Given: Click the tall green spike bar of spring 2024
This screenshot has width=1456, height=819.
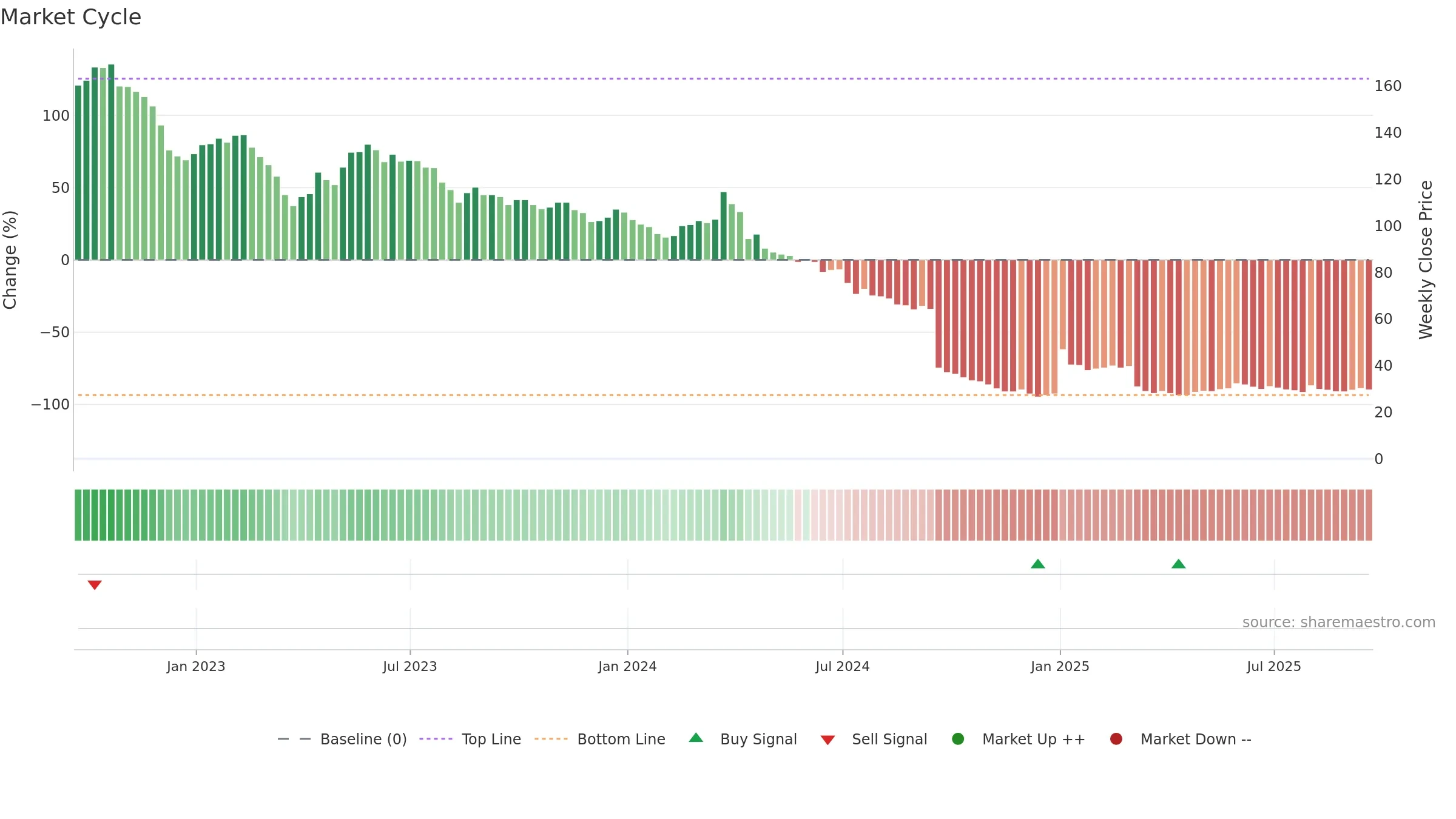Looking at the screenshot, I should click(x=724, y=226).
